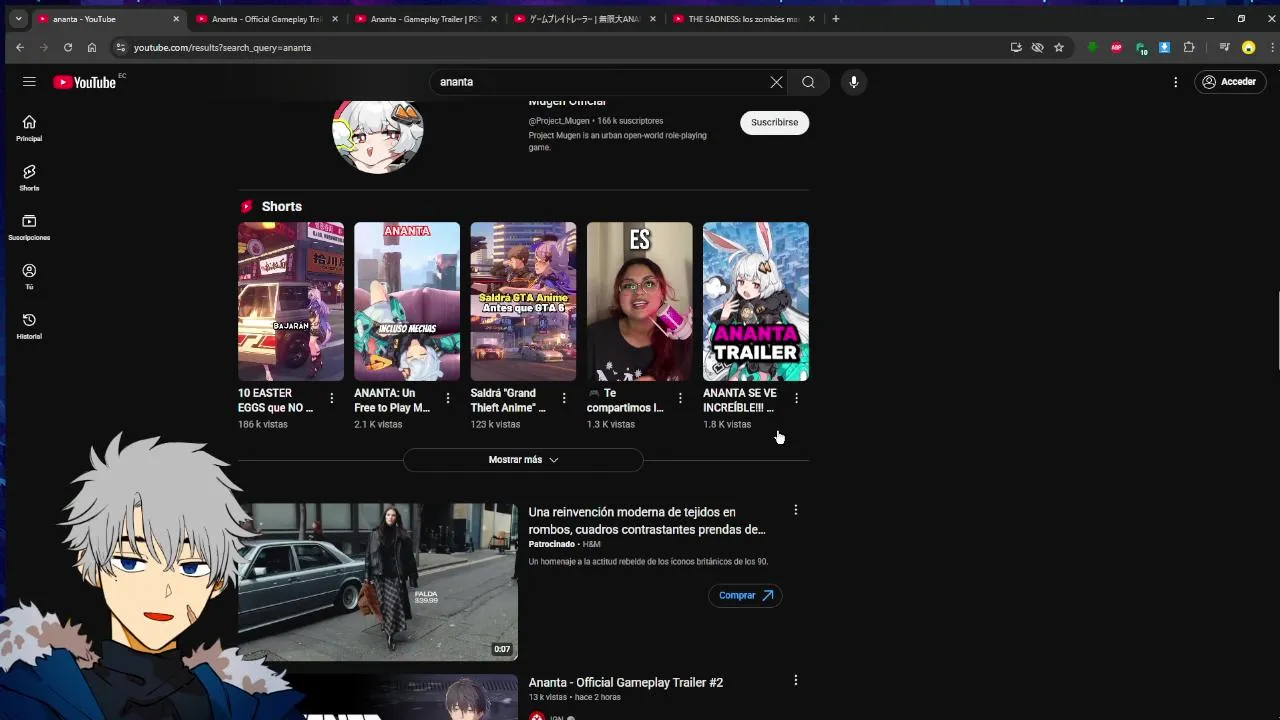Image resolution: width=1280 pixels, height=720 pixels.
Task: Open the tab search dropdown
Action: (x=18, y=19)
